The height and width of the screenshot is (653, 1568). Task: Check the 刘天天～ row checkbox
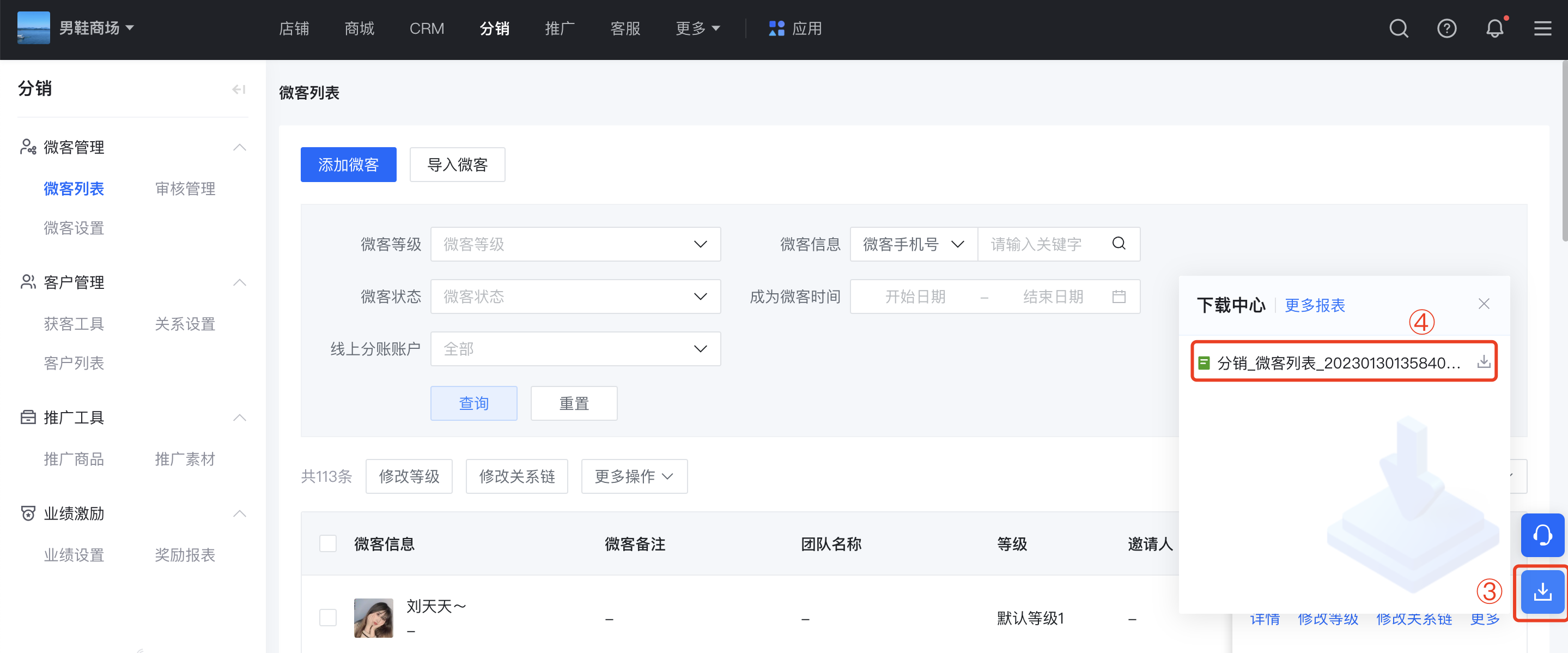click(328, 618)
